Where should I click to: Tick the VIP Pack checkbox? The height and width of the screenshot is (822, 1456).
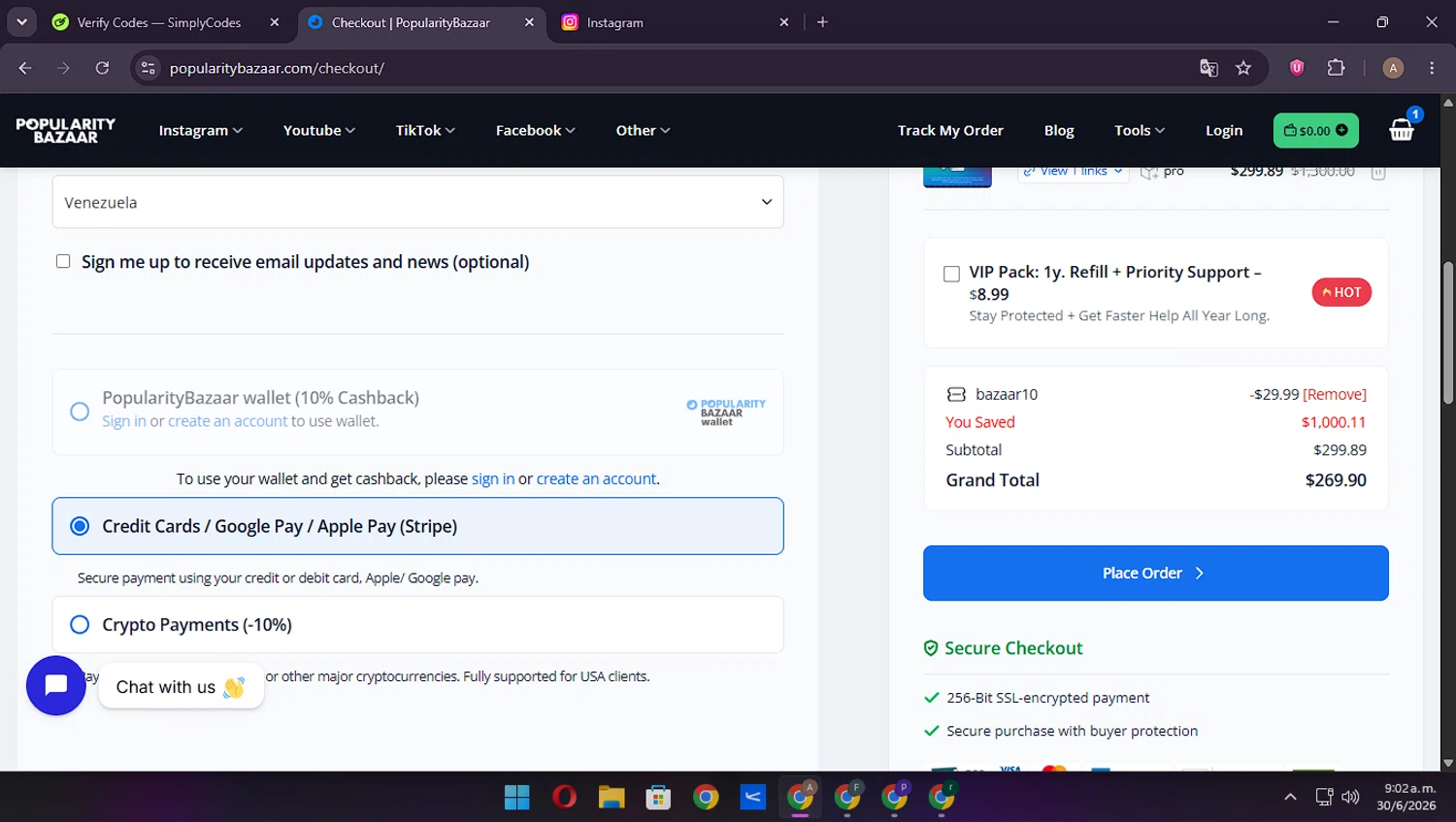[951, 274]
